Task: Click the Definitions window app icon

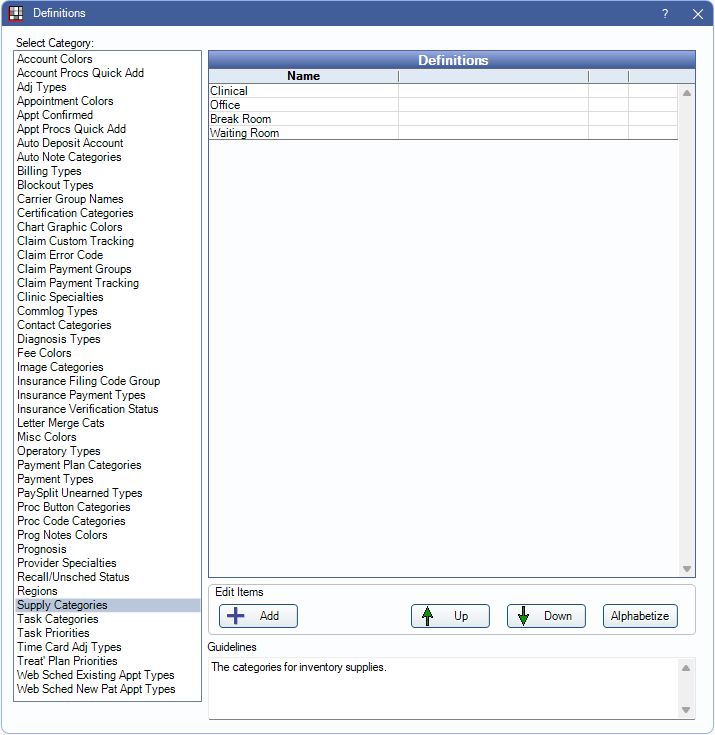Action: (16, 13)
